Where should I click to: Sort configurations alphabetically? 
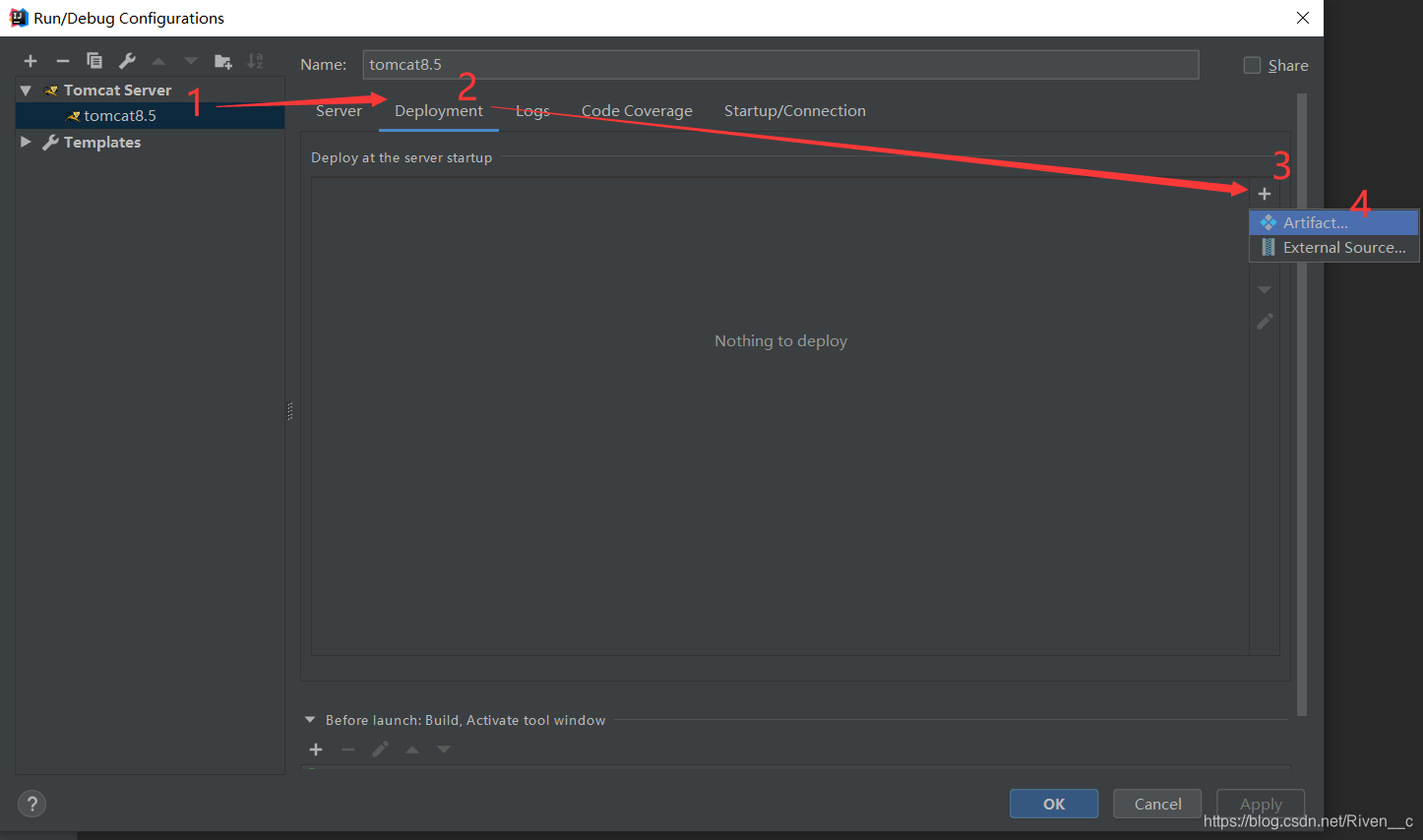pos(255,61)
